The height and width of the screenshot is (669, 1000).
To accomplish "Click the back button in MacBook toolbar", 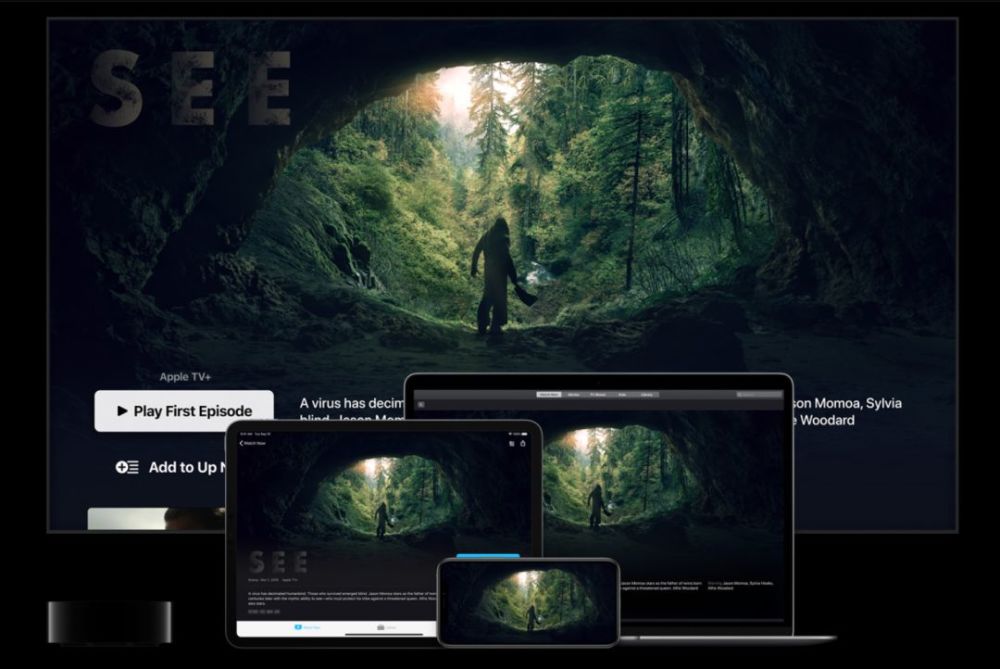I will coord(421,404).
